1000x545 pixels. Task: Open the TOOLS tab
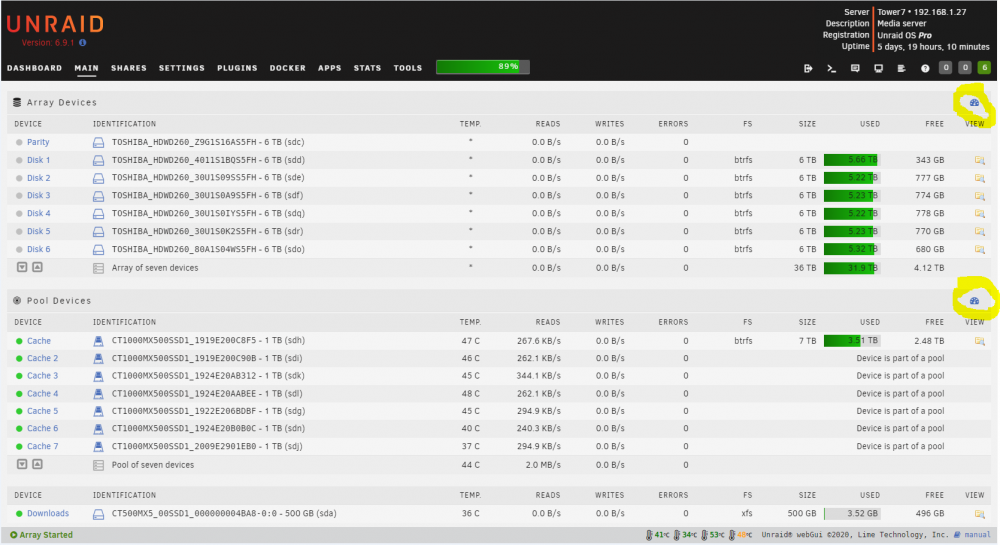(408, 68)
